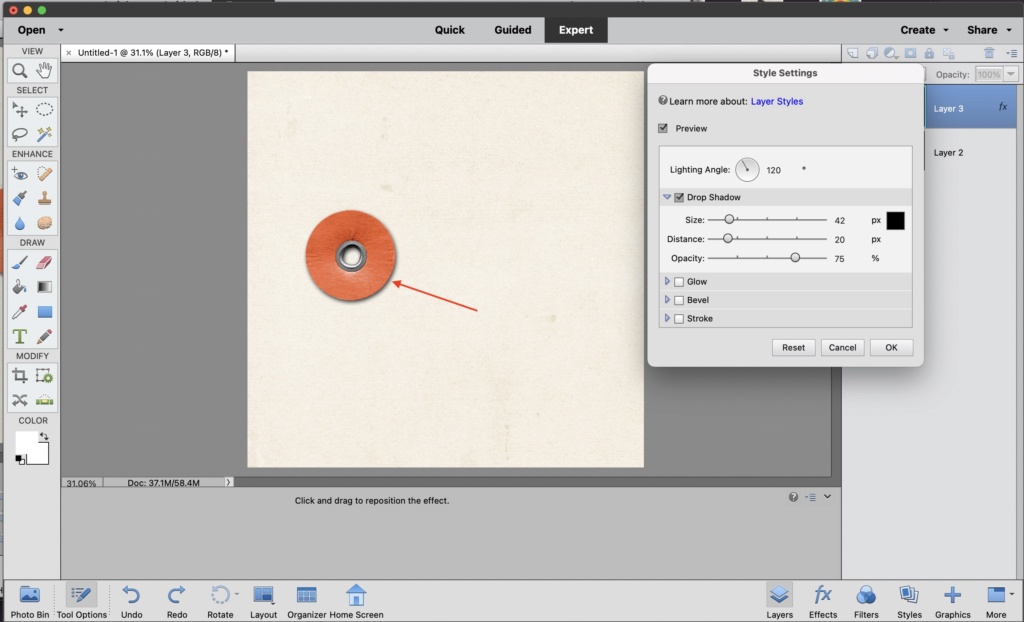
Task: Select the Lasso tool
Action: click(x=20, y=134)
